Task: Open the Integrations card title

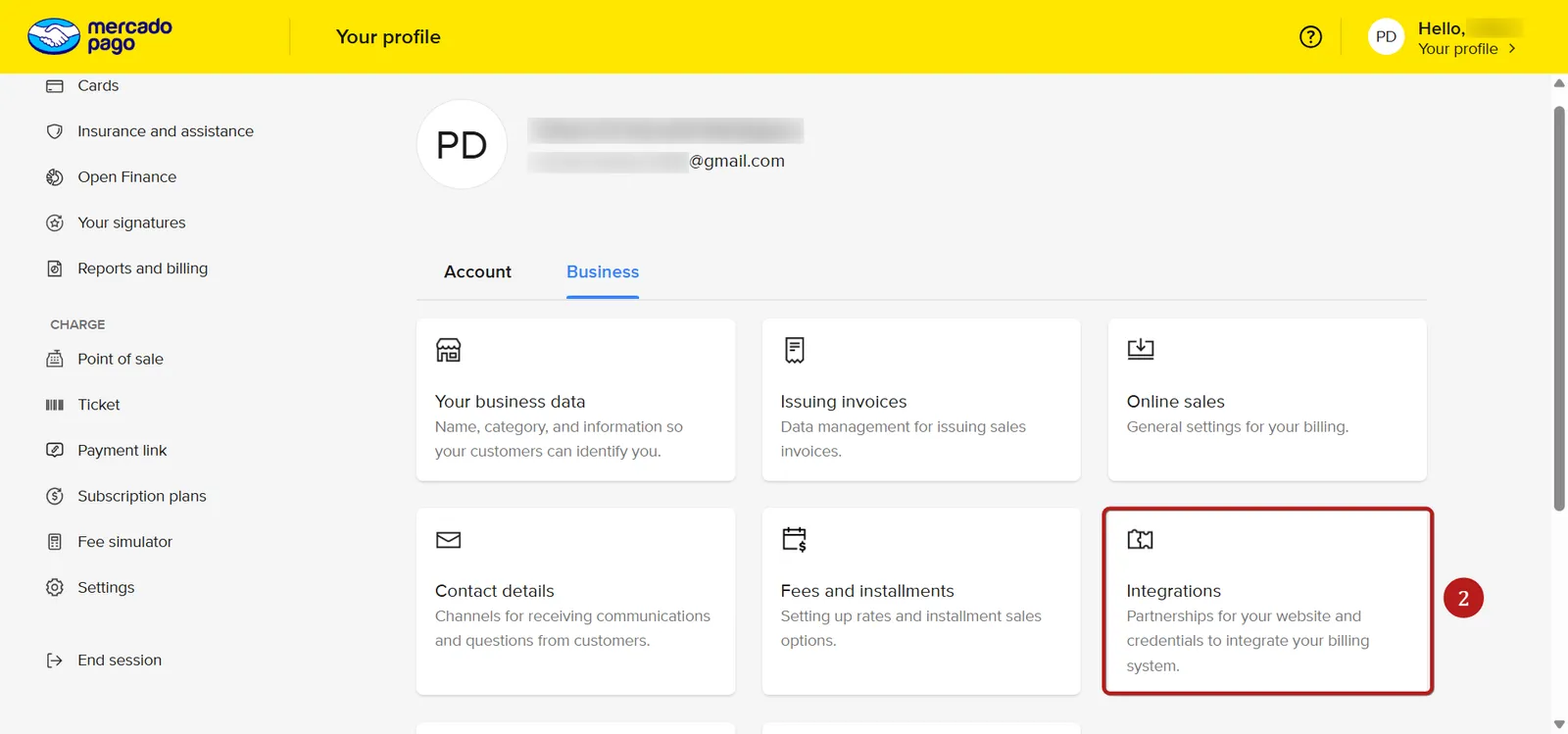Action: [1174, 591]
